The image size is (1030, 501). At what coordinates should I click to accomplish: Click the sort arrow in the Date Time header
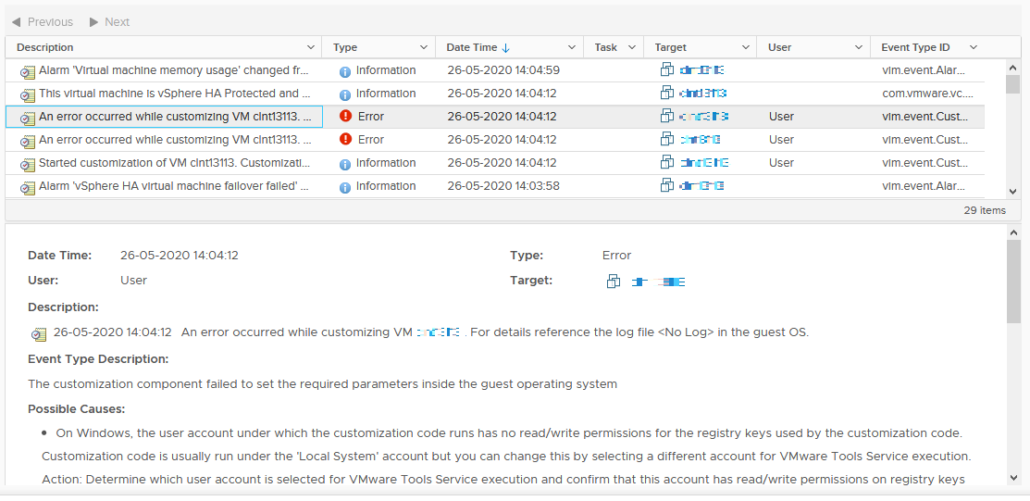pyautogui.click(x=505, y=47)
